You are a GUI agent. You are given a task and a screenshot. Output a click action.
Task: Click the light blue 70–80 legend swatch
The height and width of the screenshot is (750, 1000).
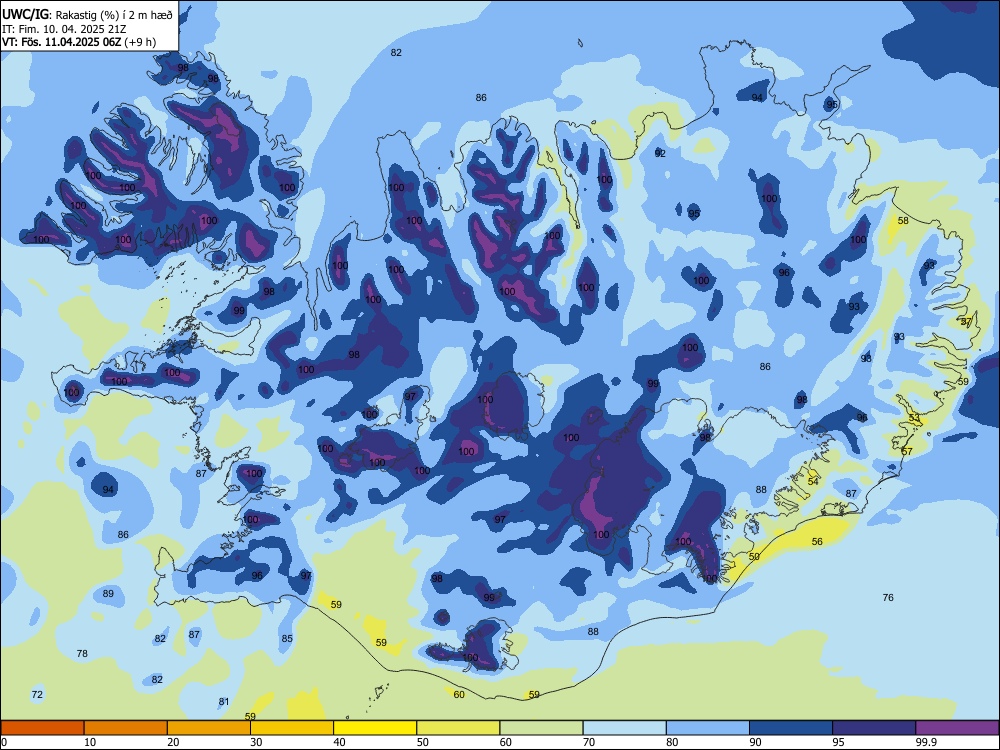(x=624, y=728)
